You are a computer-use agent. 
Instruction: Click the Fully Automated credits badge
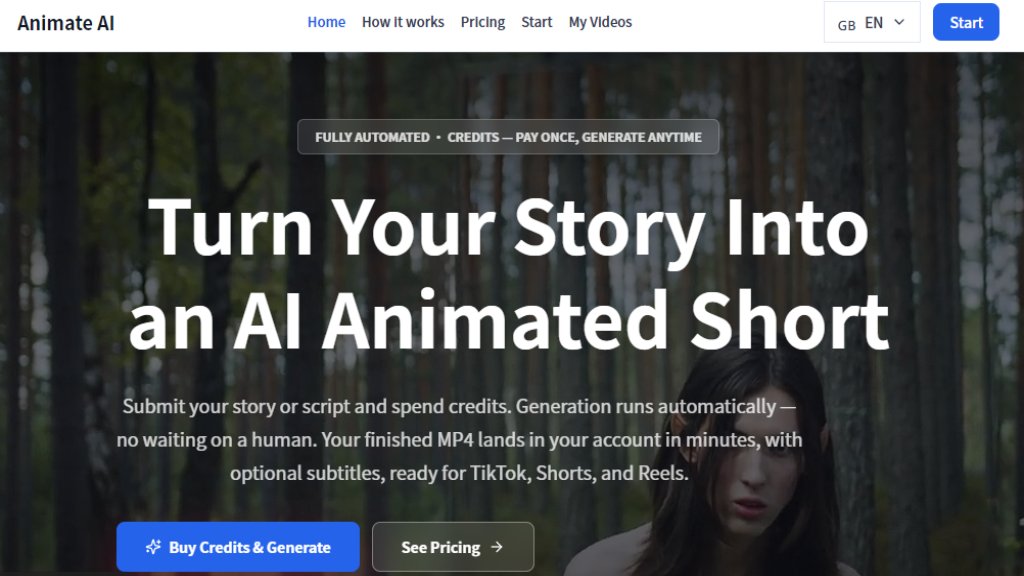[508, 137]
